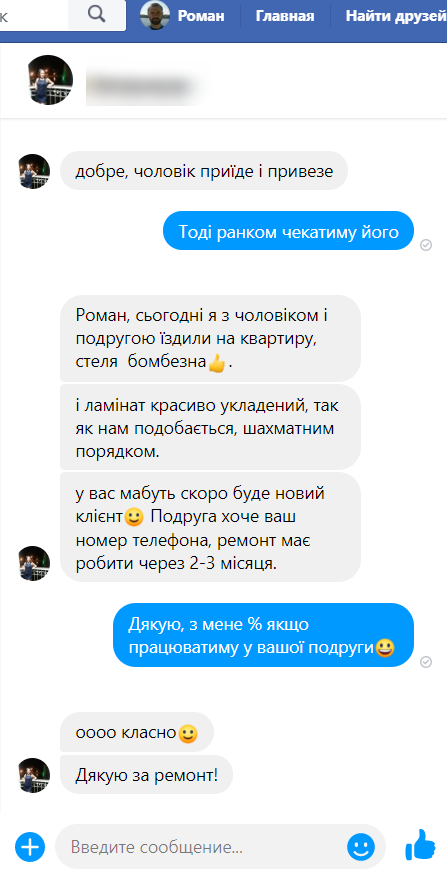Select the message bubble Тоді ранком чекатиму його
The height and width of the screenshot is (879, 447).
[288, 231]
